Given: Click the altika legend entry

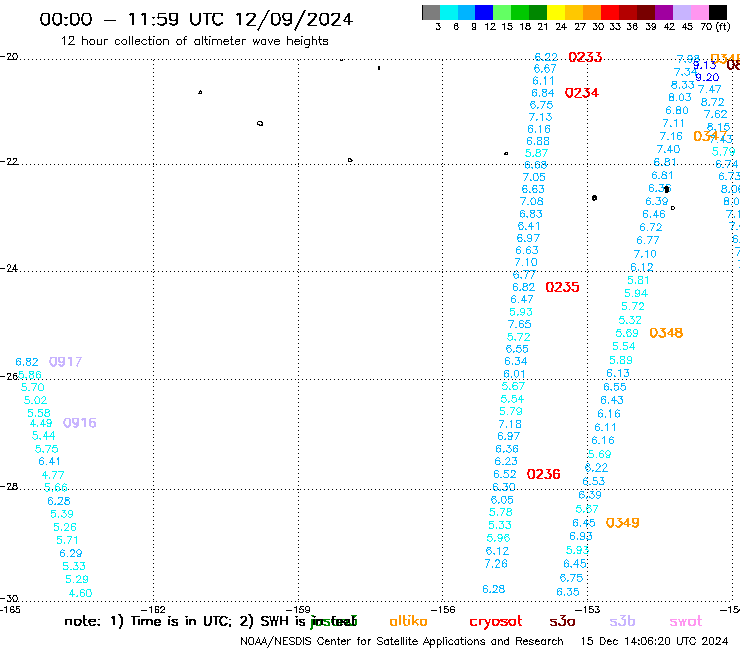Looking at the screenshot, I should (408, 621).
